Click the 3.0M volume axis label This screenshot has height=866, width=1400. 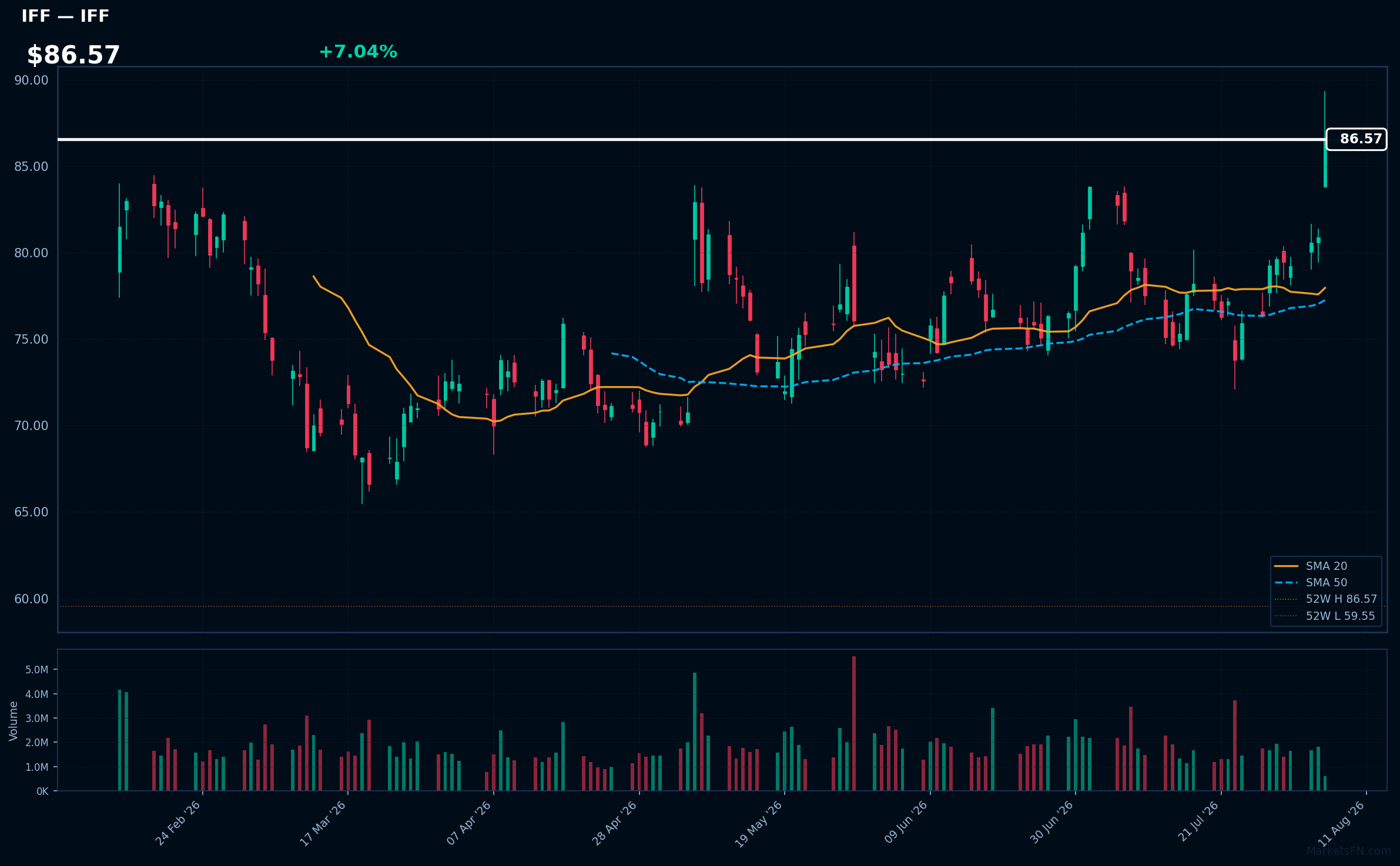coord(37,719)
